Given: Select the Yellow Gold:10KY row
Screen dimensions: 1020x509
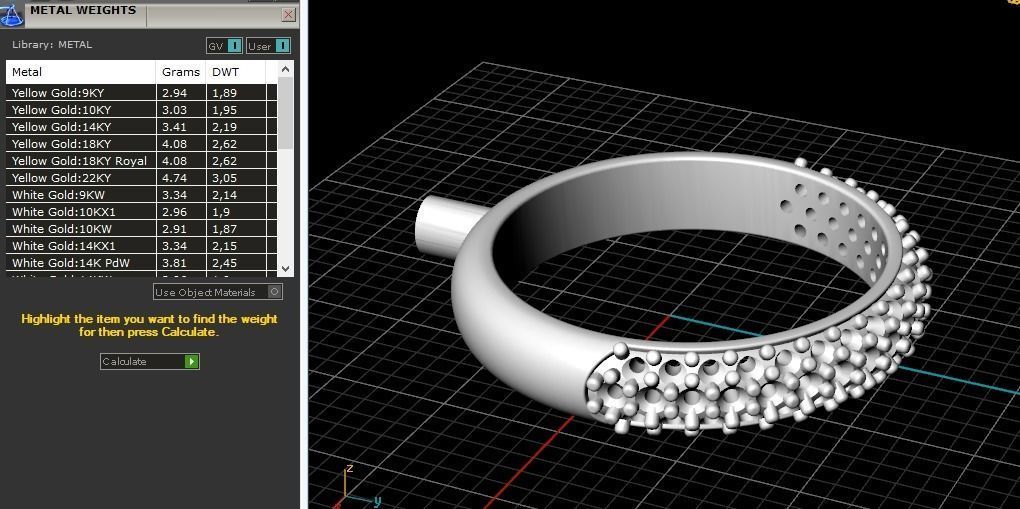Looking at the screenshot, I should click(x=141, y=109).
